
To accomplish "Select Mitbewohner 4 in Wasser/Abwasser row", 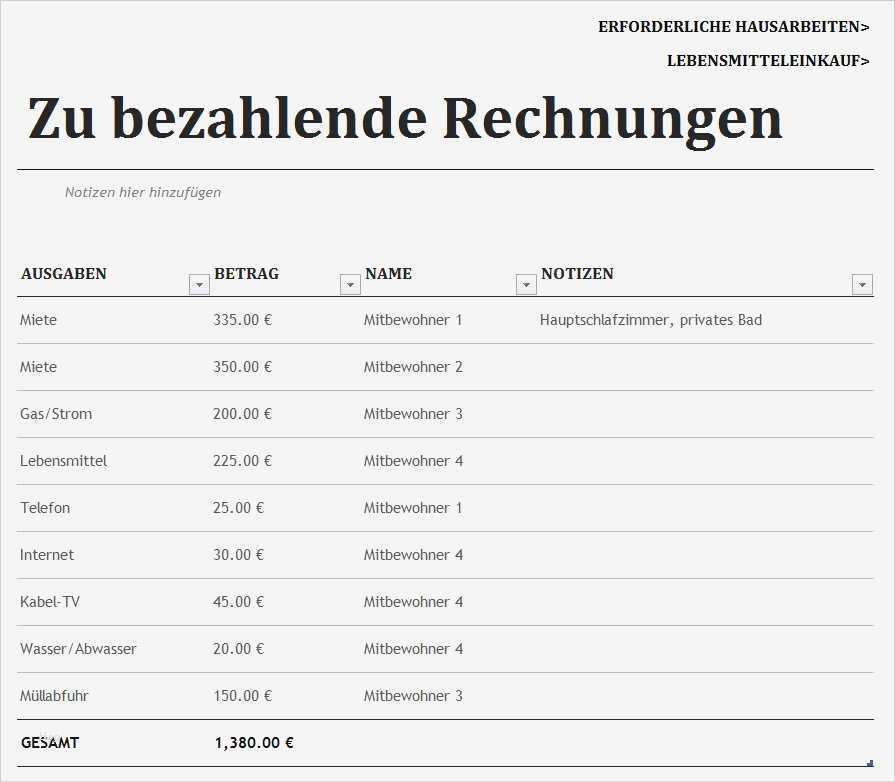I will (413, 648).
